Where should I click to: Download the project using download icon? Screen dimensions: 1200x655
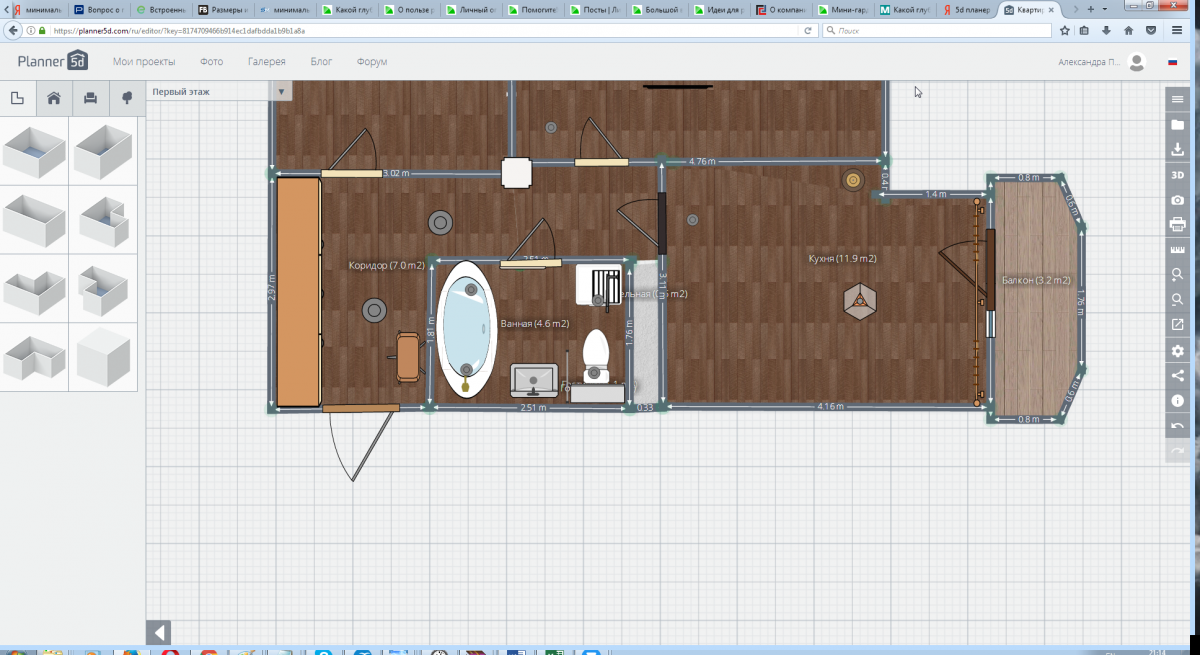[x=1177, y=150]
